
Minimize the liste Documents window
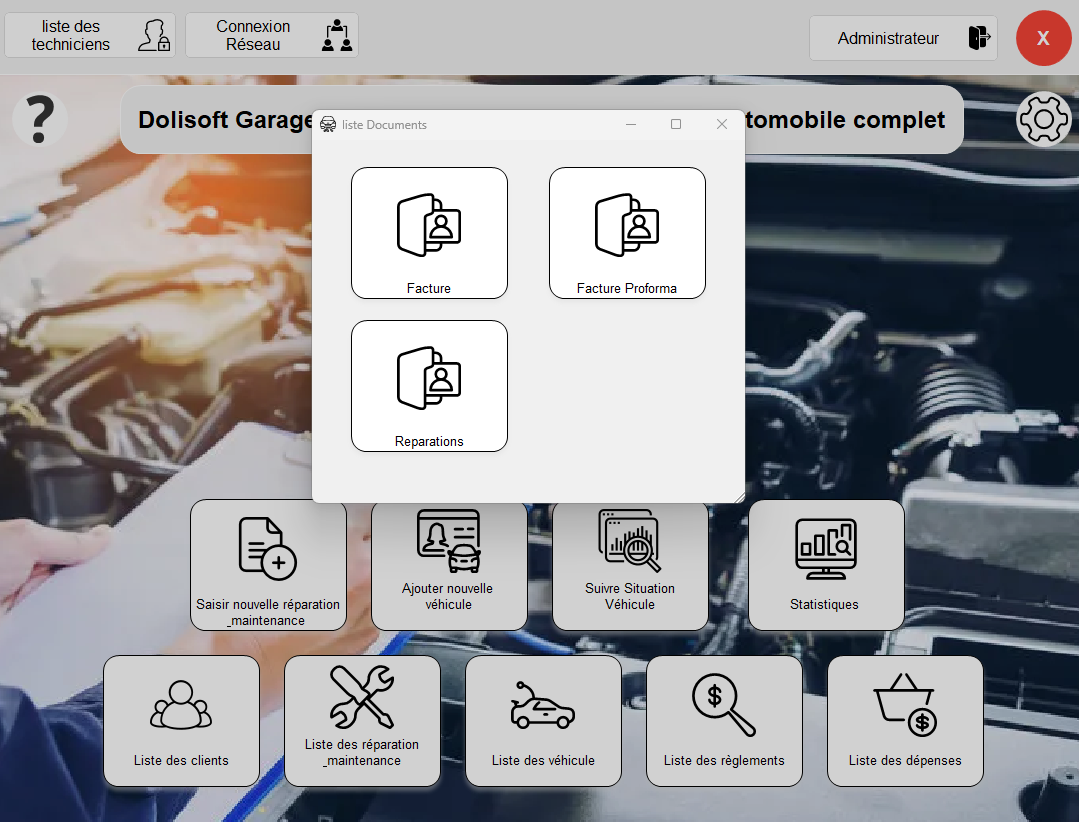pos(631,123)
